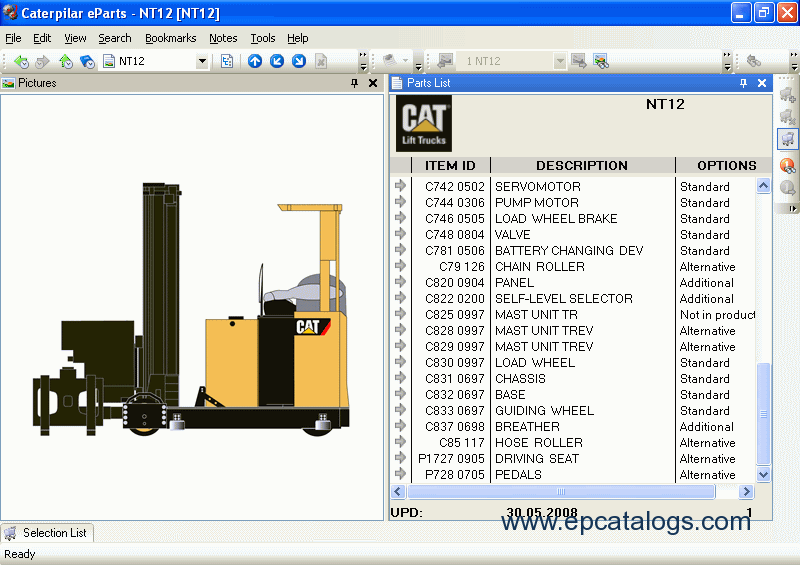
Task: Expand first toolbar overflow chevron
Action: [363, 61]
